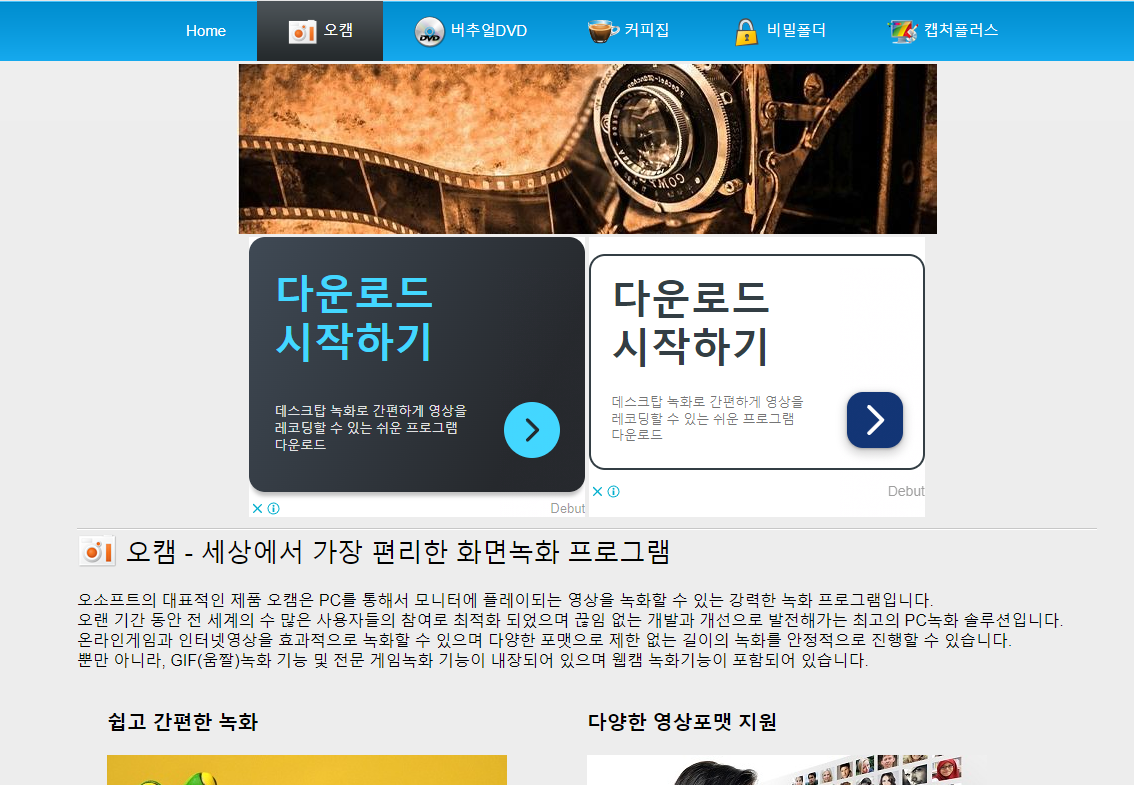Click the oCam logo beside the page heading
The width and height of the screenshot is (1134, 785).
coord(97,551)
